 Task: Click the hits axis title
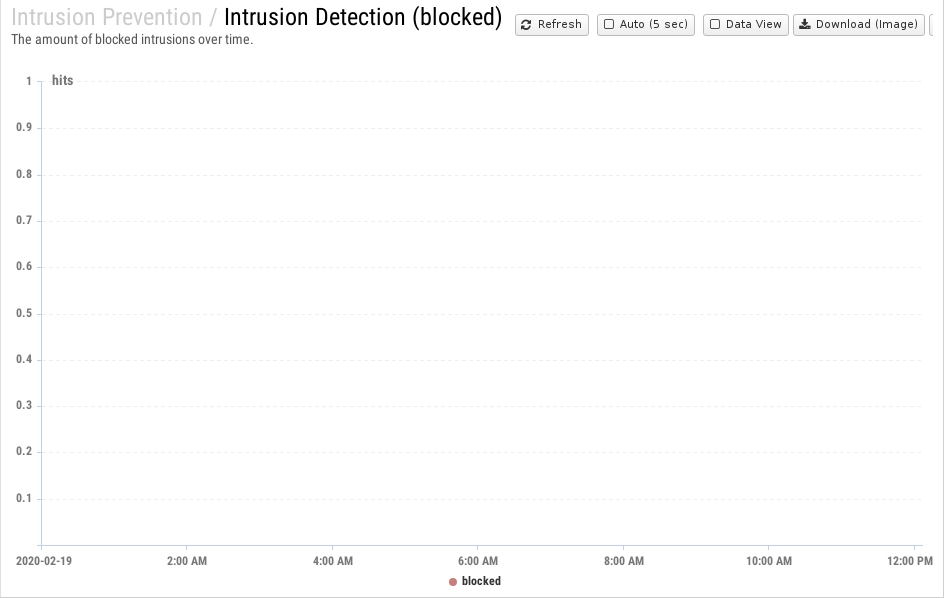point(63,81)
